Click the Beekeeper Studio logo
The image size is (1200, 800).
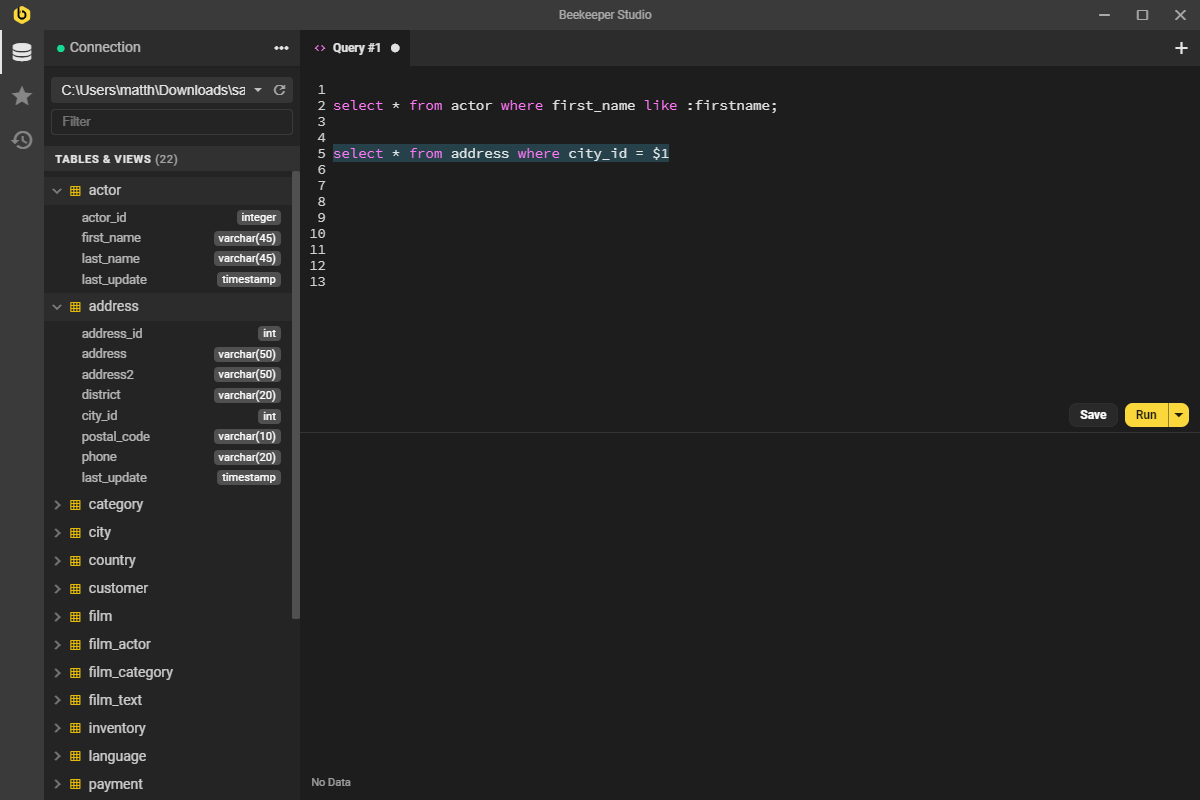pos(22,15)
